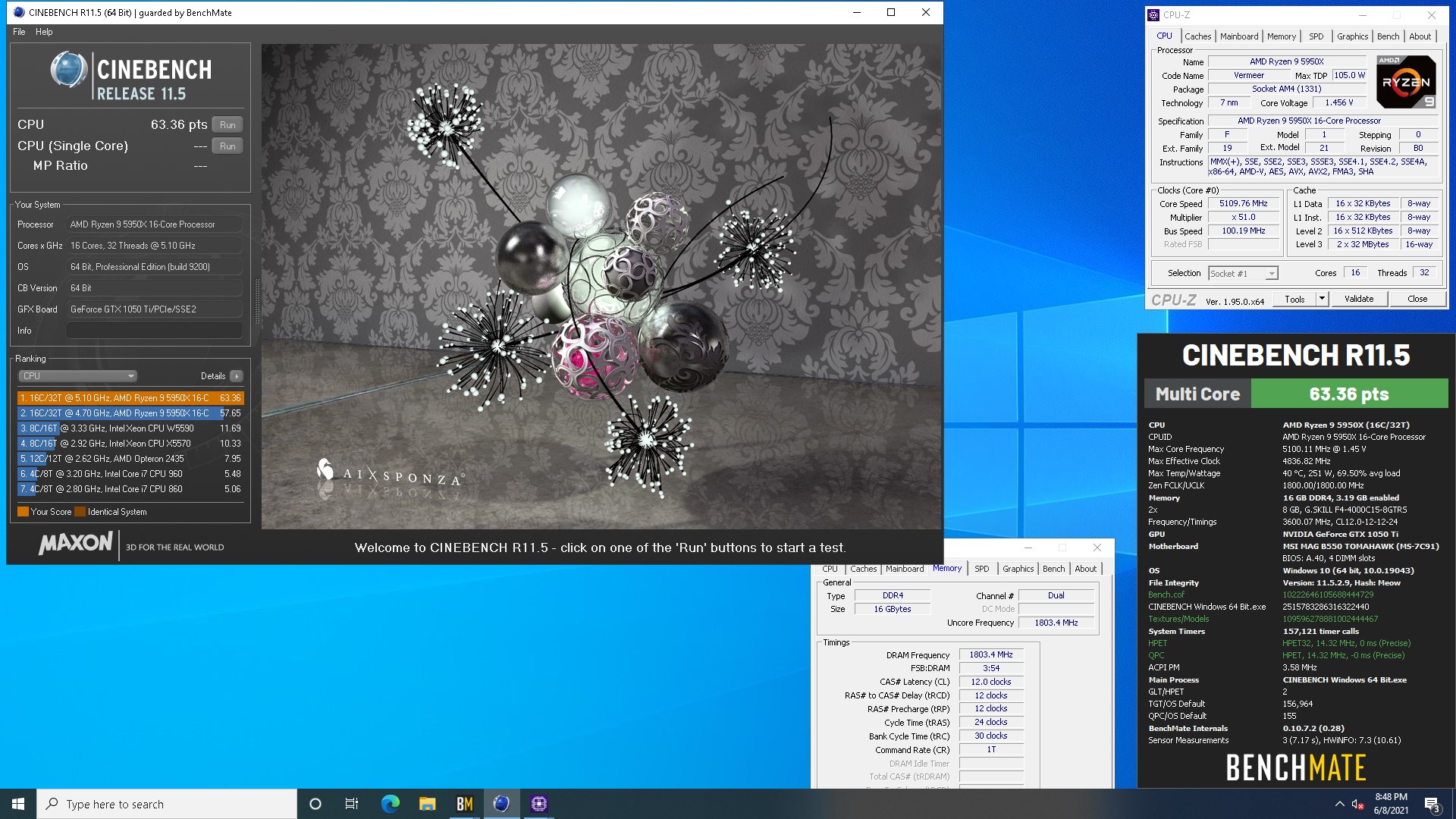Switch to Cinebench taskbar icon
This screenshot has width=1456, height=819.
(x=501, y=804)
